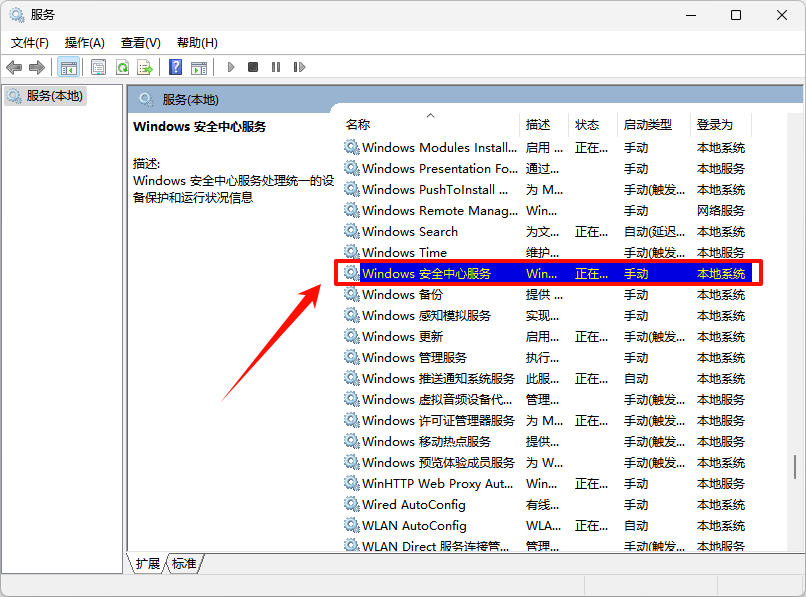The height and width of the screenshot is (597, 806).
Task: Select the Windows 移动热点服务 row
Action: click(x=547, y=442)
